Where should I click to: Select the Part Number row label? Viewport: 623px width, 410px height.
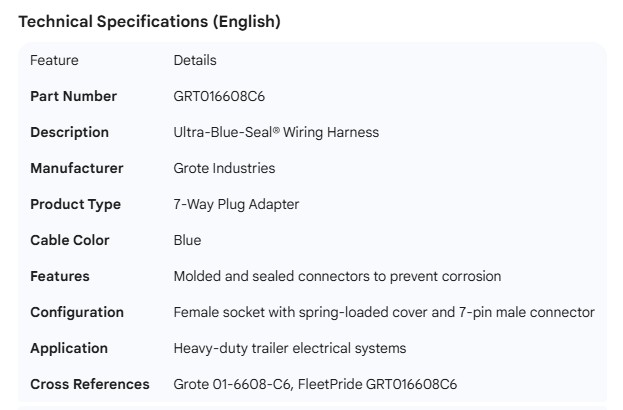pos(73,96)
